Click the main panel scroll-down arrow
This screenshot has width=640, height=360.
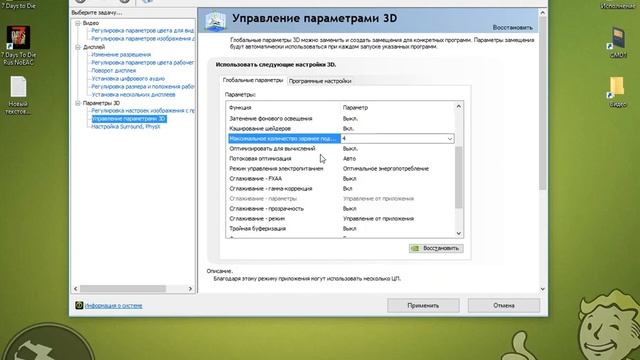(x=542, y=289)
